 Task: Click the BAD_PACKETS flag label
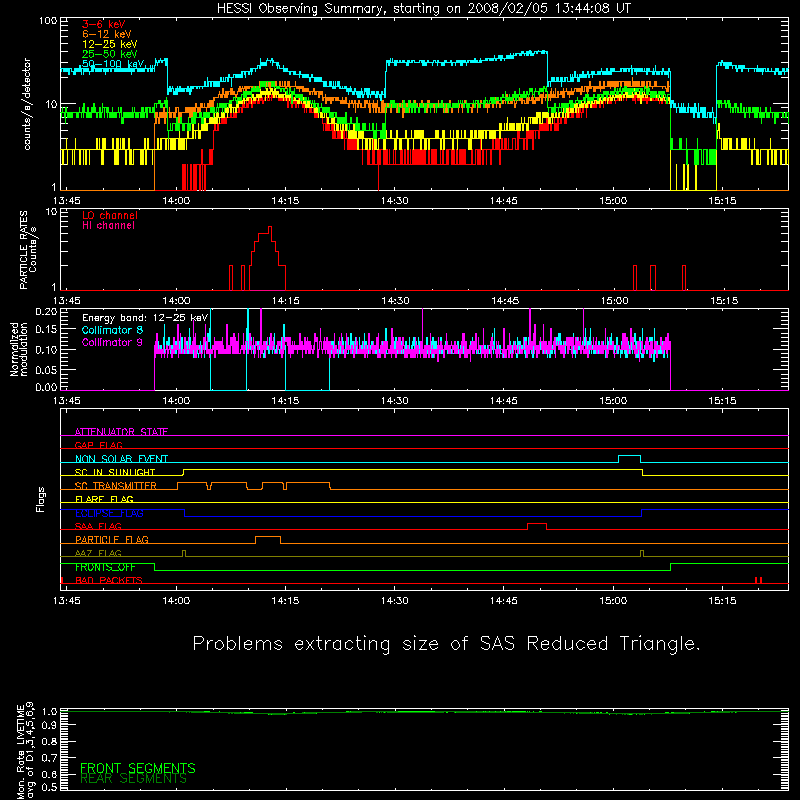(109, 580)
